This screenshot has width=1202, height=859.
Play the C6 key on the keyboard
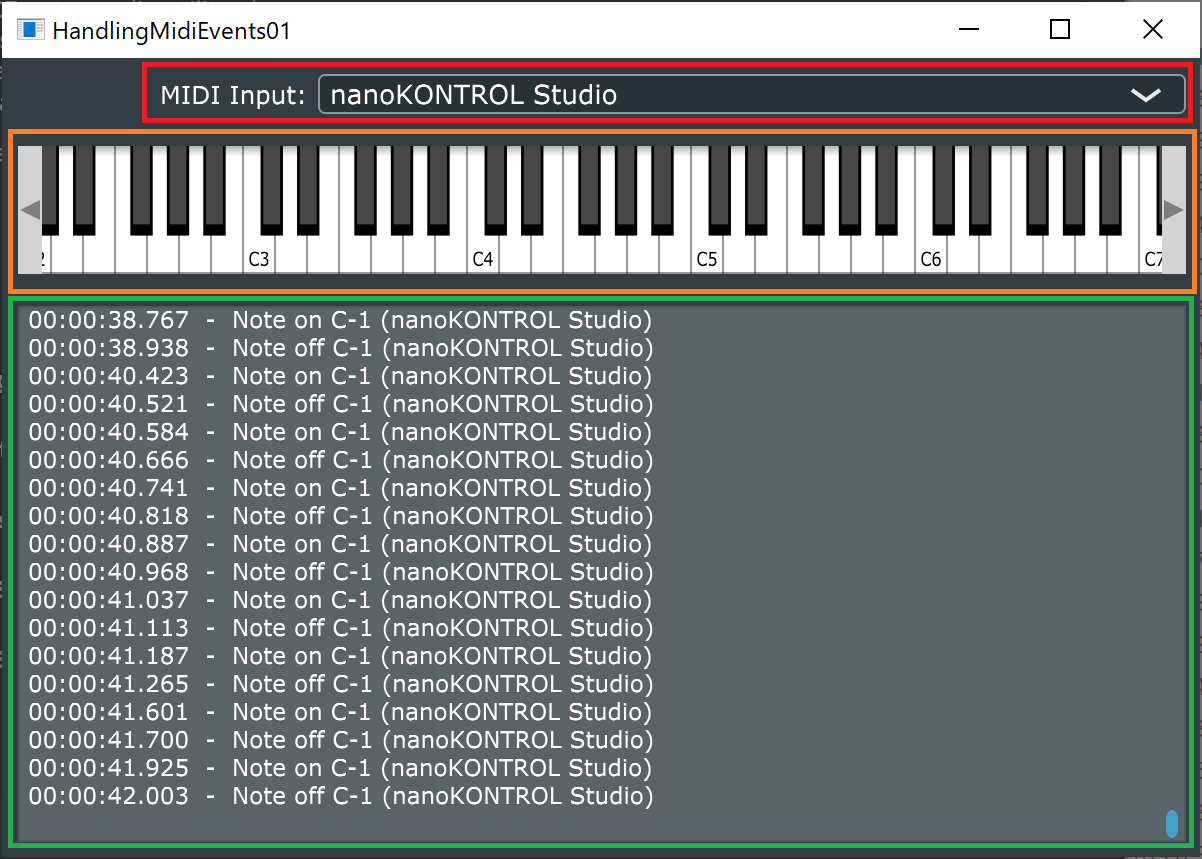pyautogui.click(x=930, y=254)
